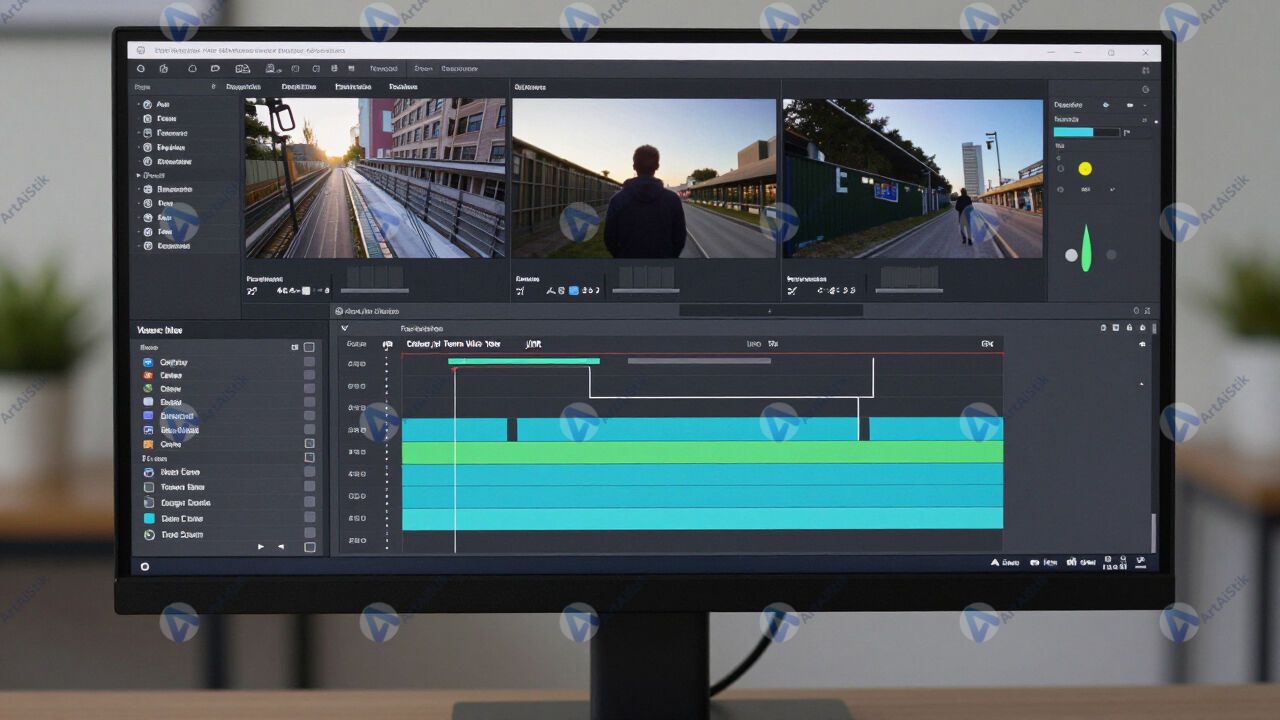Click the cyan level bar in the right panel
This screenshot has width=1280, height=720.
[x=1073, y=132]
